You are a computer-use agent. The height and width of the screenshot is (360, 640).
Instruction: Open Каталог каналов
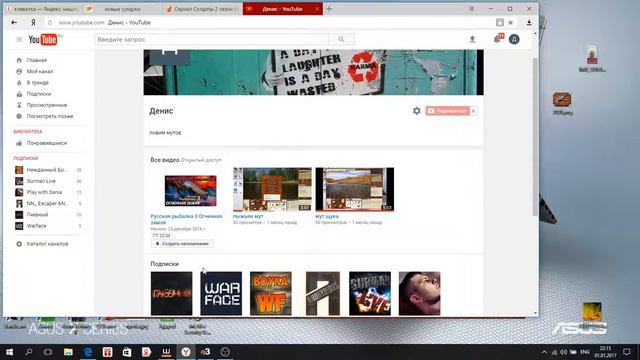pos(48,244)
